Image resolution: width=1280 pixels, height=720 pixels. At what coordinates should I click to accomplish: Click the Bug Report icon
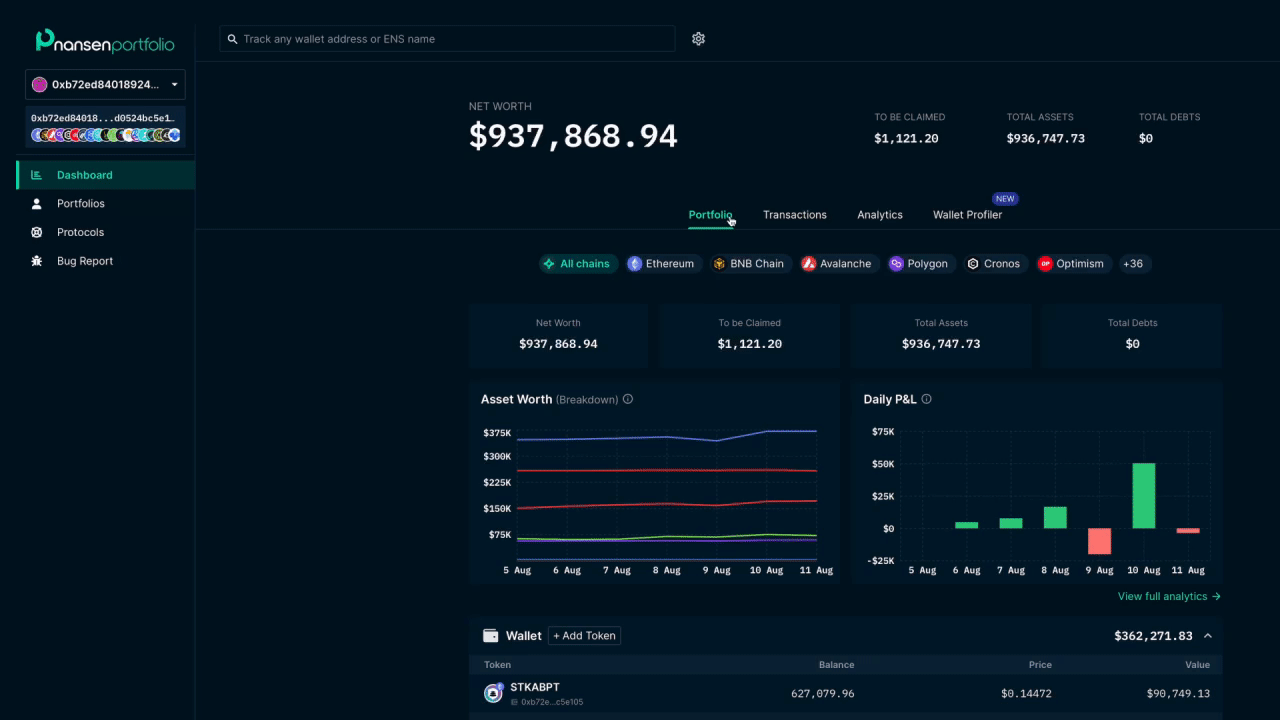(x=35, y=260)
